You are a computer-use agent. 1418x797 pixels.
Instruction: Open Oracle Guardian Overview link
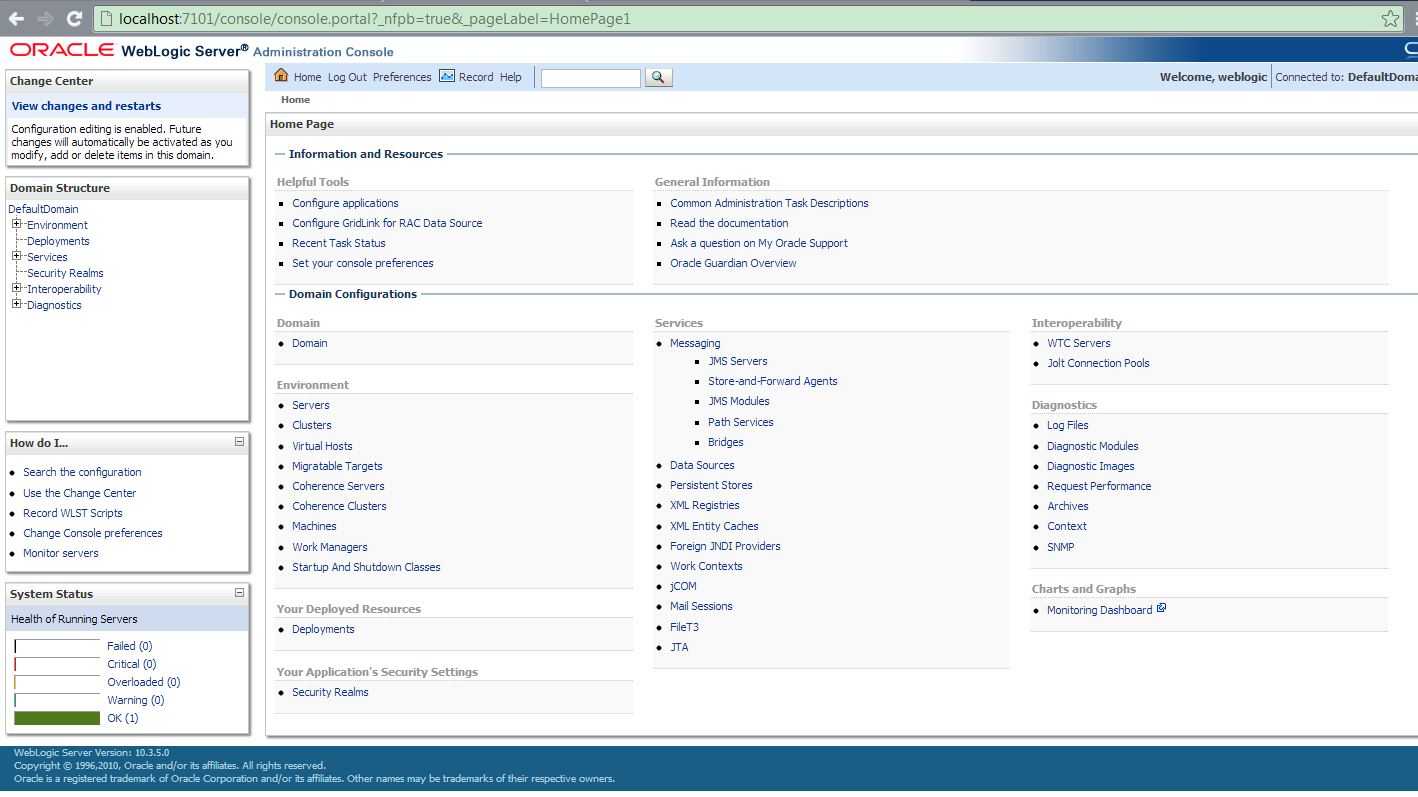pos(733,263)
